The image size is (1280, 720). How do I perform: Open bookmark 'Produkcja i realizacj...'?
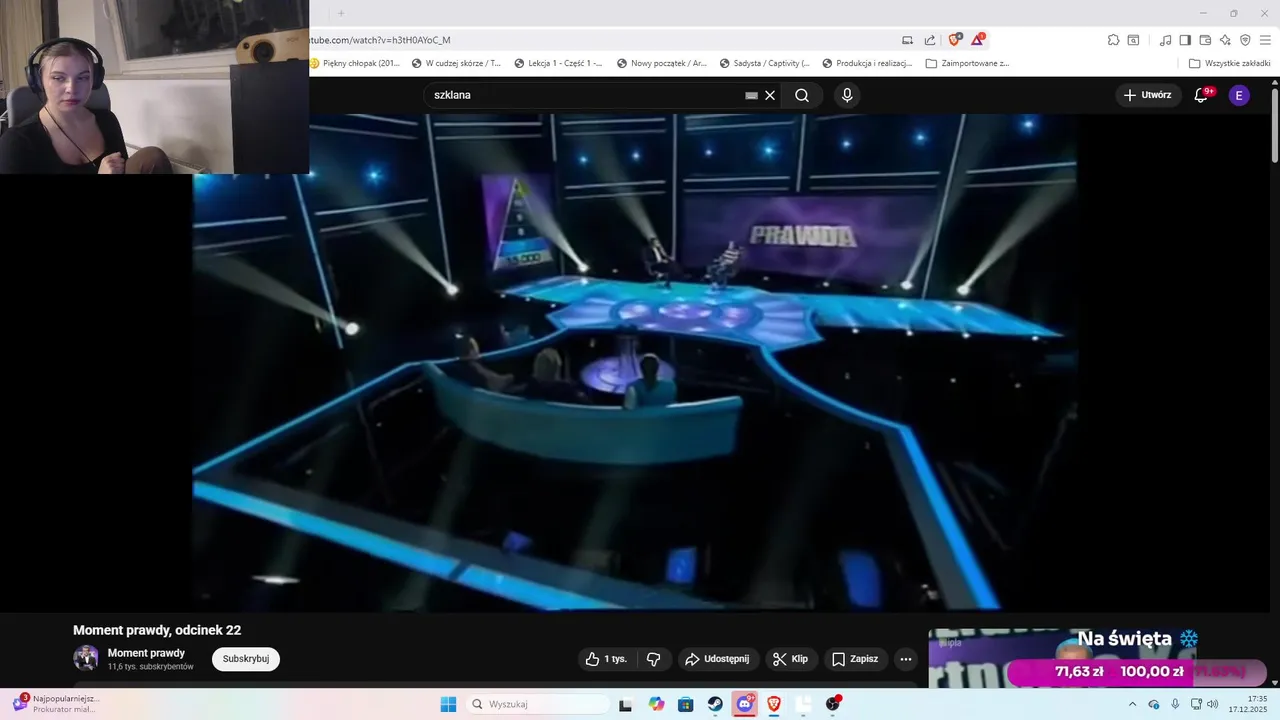868,63
